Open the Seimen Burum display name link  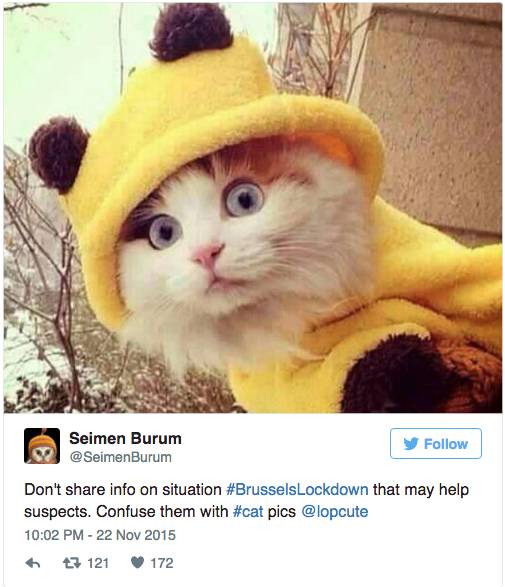click(x=125, y=438)
